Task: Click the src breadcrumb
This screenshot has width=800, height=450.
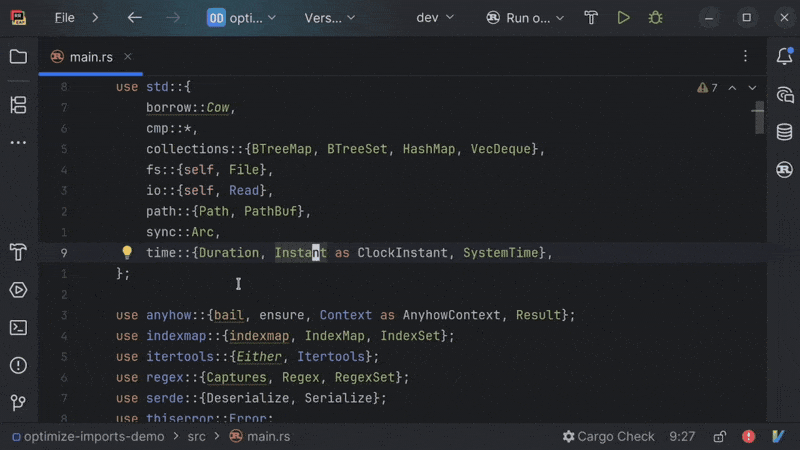Action: coord(196,436)
